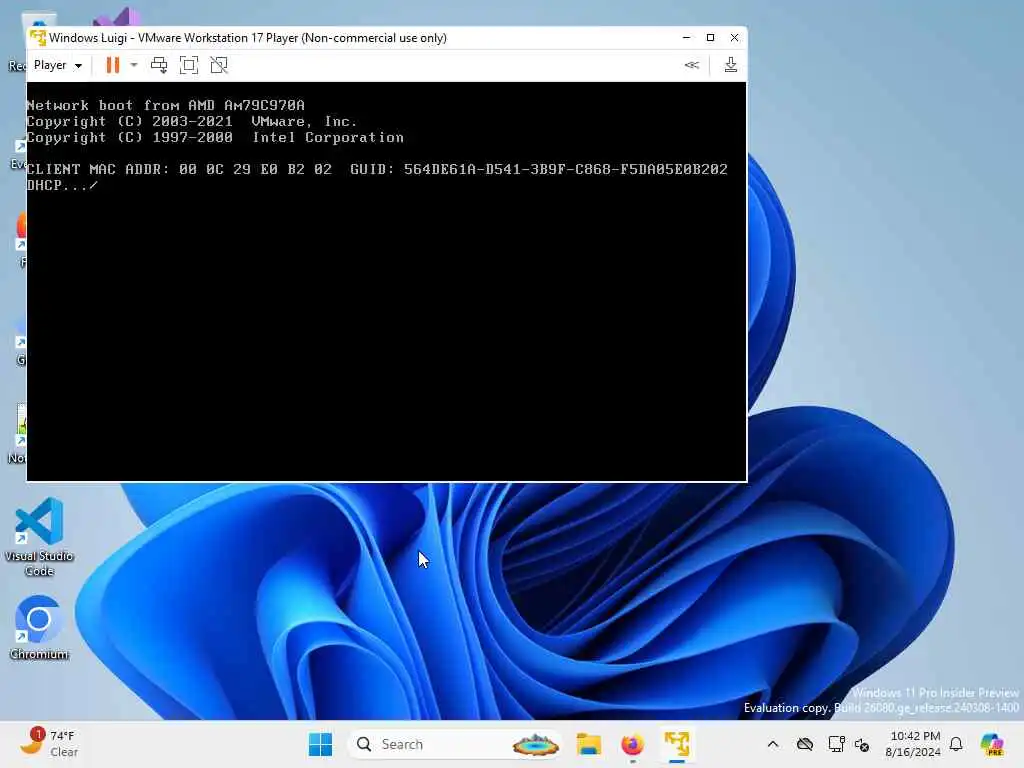Click Send Ctrl+Alt+Del toolbar icon
This screenshot has width=1024, height=768.
(x=159, y=65)
